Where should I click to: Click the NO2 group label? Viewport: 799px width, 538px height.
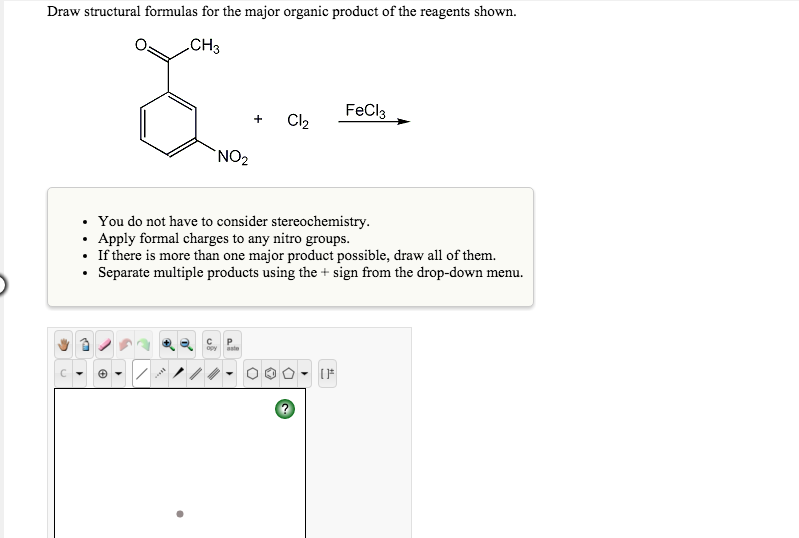233,157
